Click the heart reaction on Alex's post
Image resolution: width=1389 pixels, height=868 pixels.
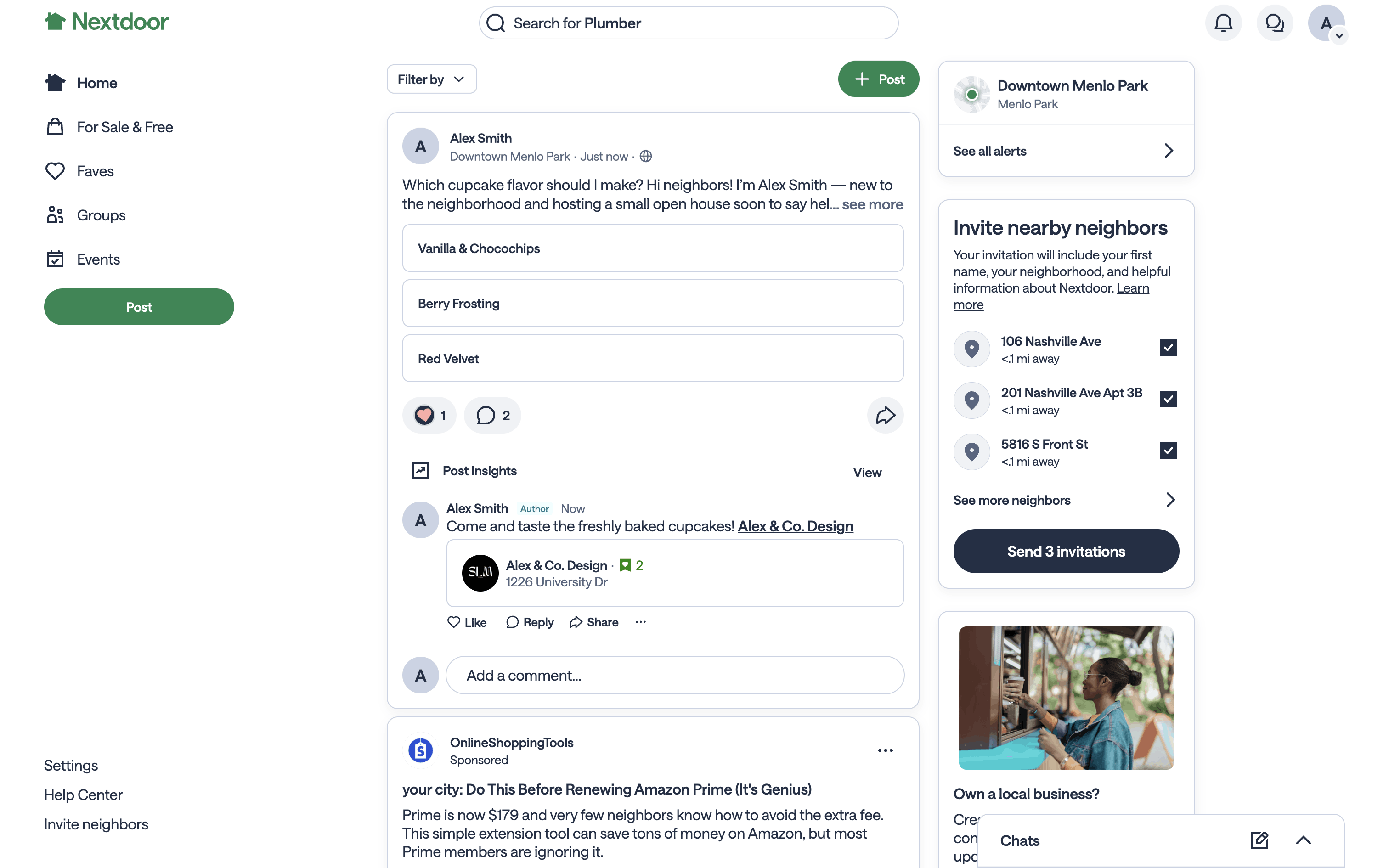tap(425, 415)
